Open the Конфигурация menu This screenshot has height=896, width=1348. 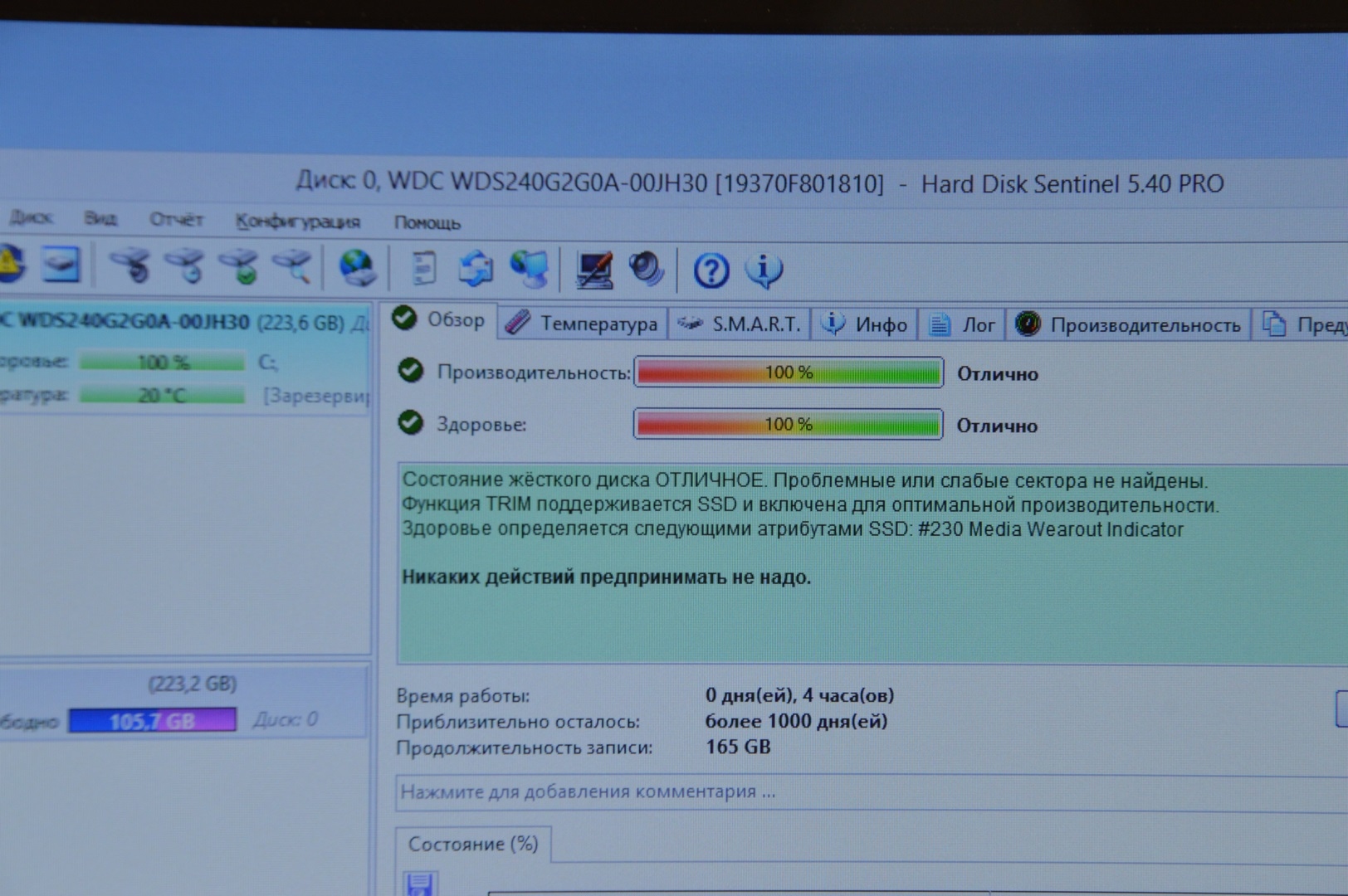coord(297,222)
